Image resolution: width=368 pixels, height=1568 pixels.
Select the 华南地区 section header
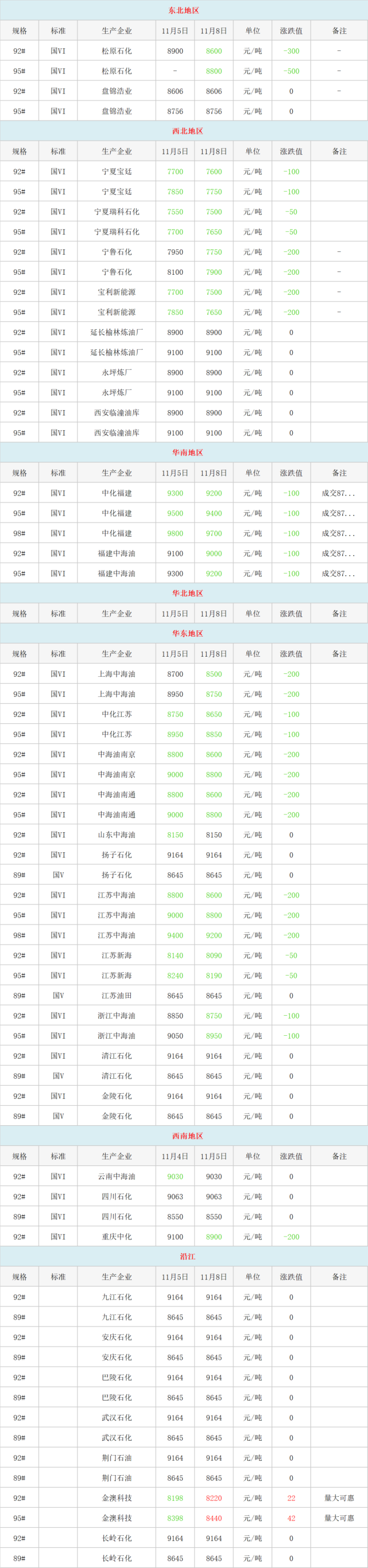coord(187,453)
